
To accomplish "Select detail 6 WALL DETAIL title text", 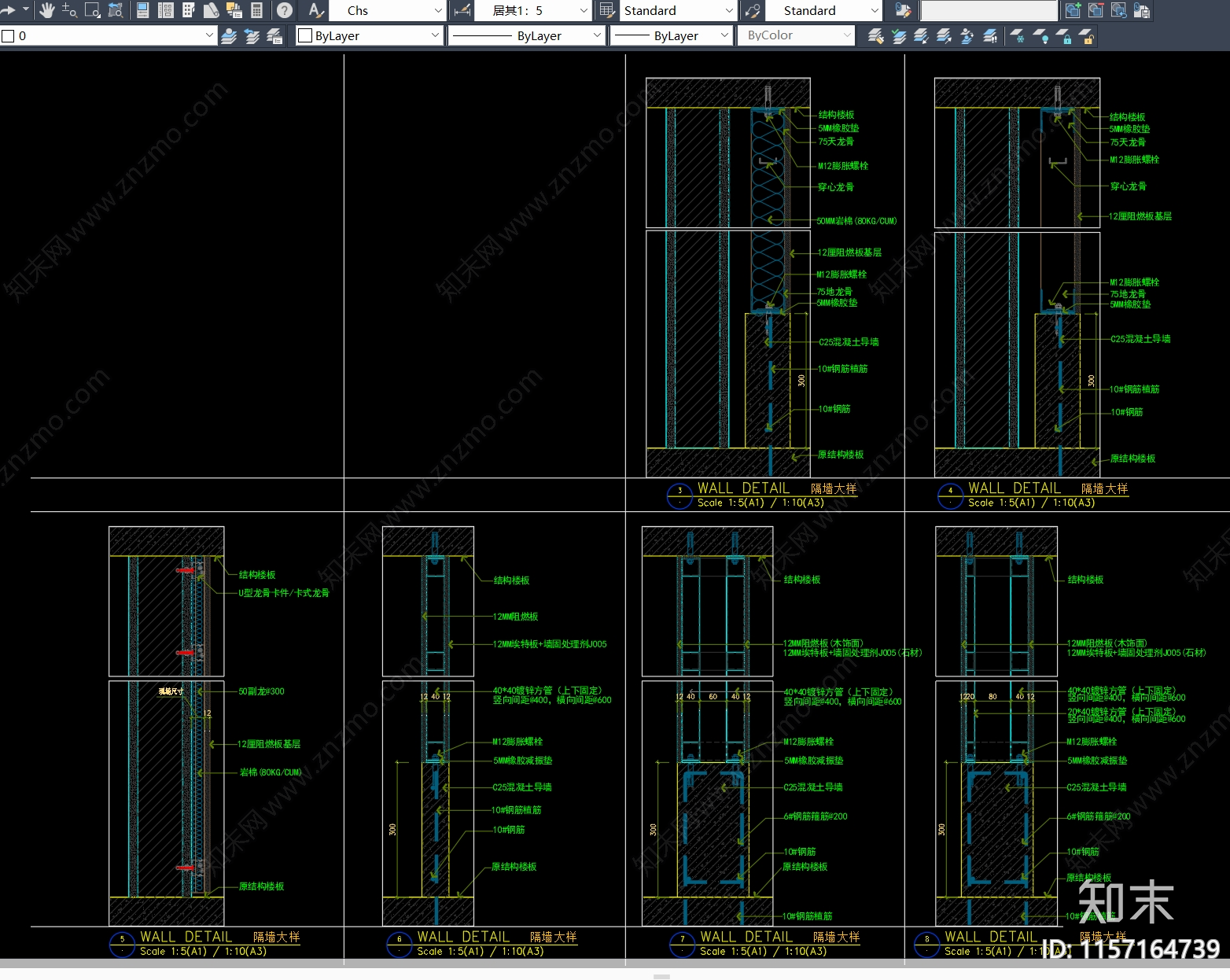I will [x=463, y=937].
